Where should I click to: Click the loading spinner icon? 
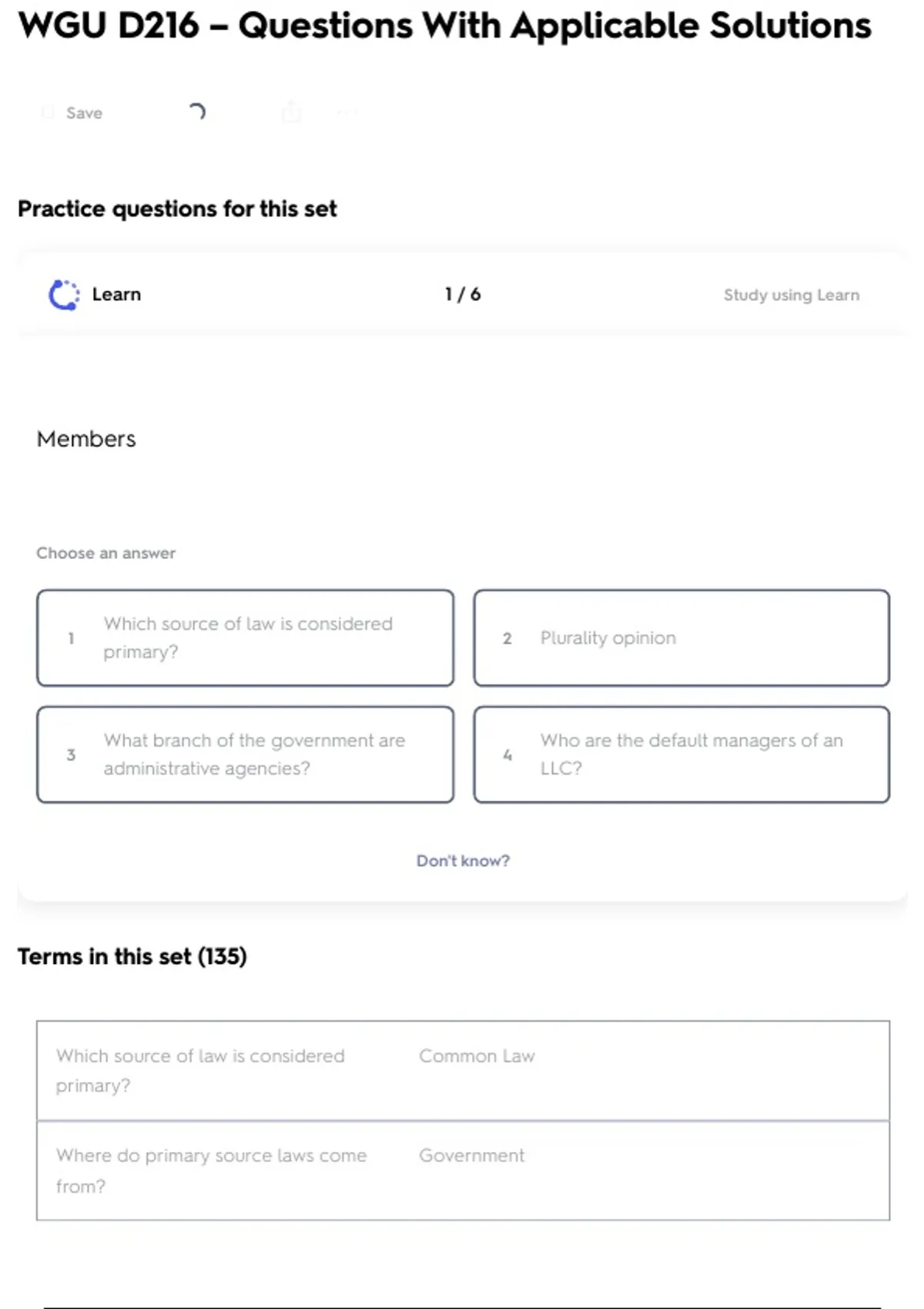pos(197,112)
